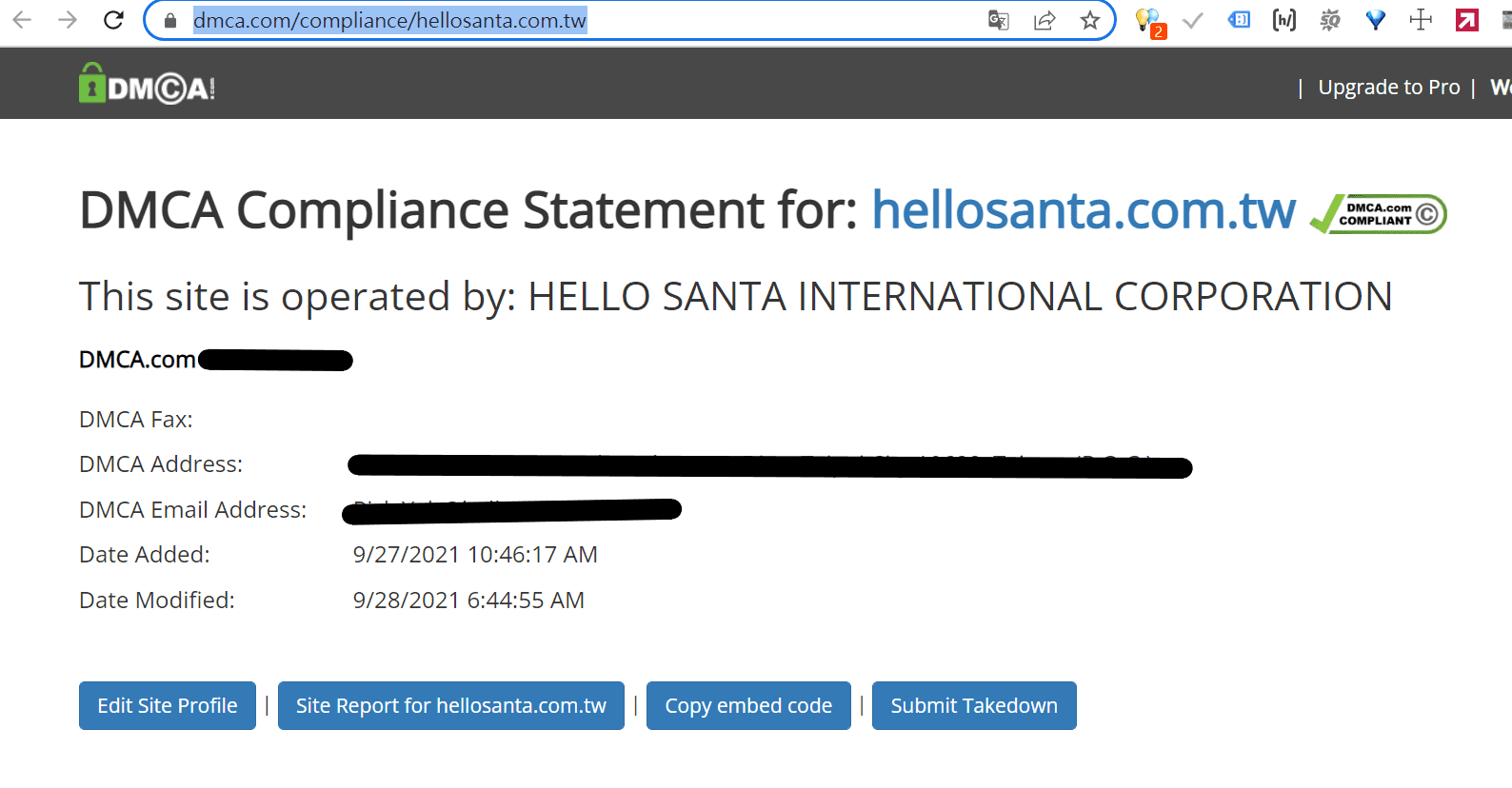Select HELLO SANTA INTERNATIONAL CORPORATION text

[x=960, y=297]
